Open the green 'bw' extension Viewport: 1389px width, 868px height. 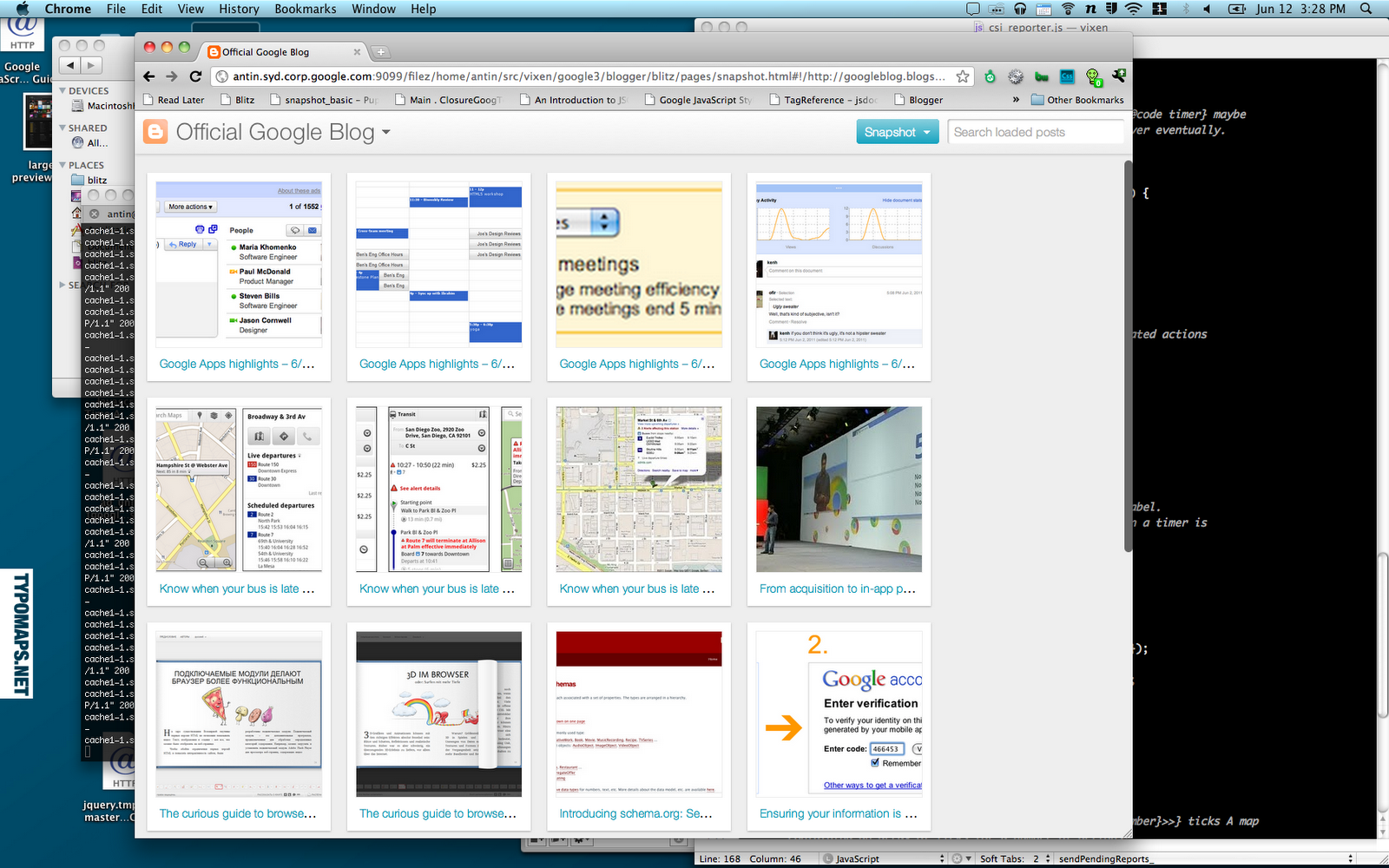[x=1042, y=76]
